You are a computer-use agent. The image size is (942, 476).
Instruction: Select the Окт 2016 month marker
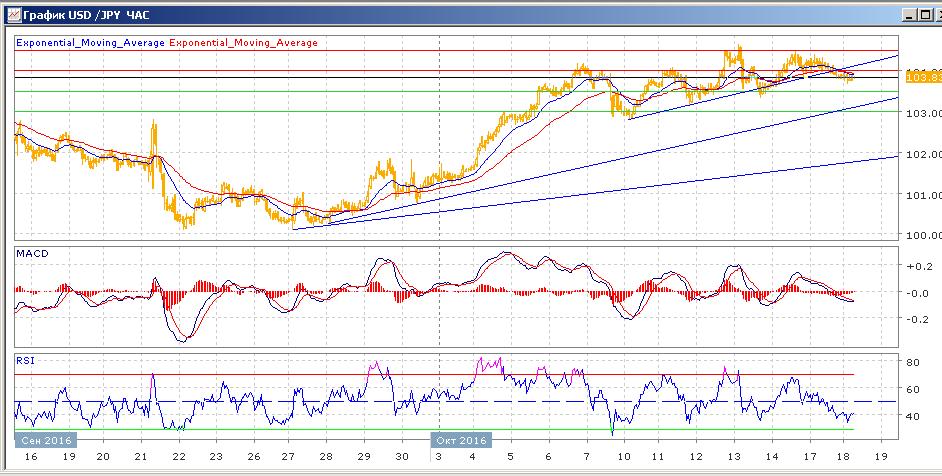(460, 440)
